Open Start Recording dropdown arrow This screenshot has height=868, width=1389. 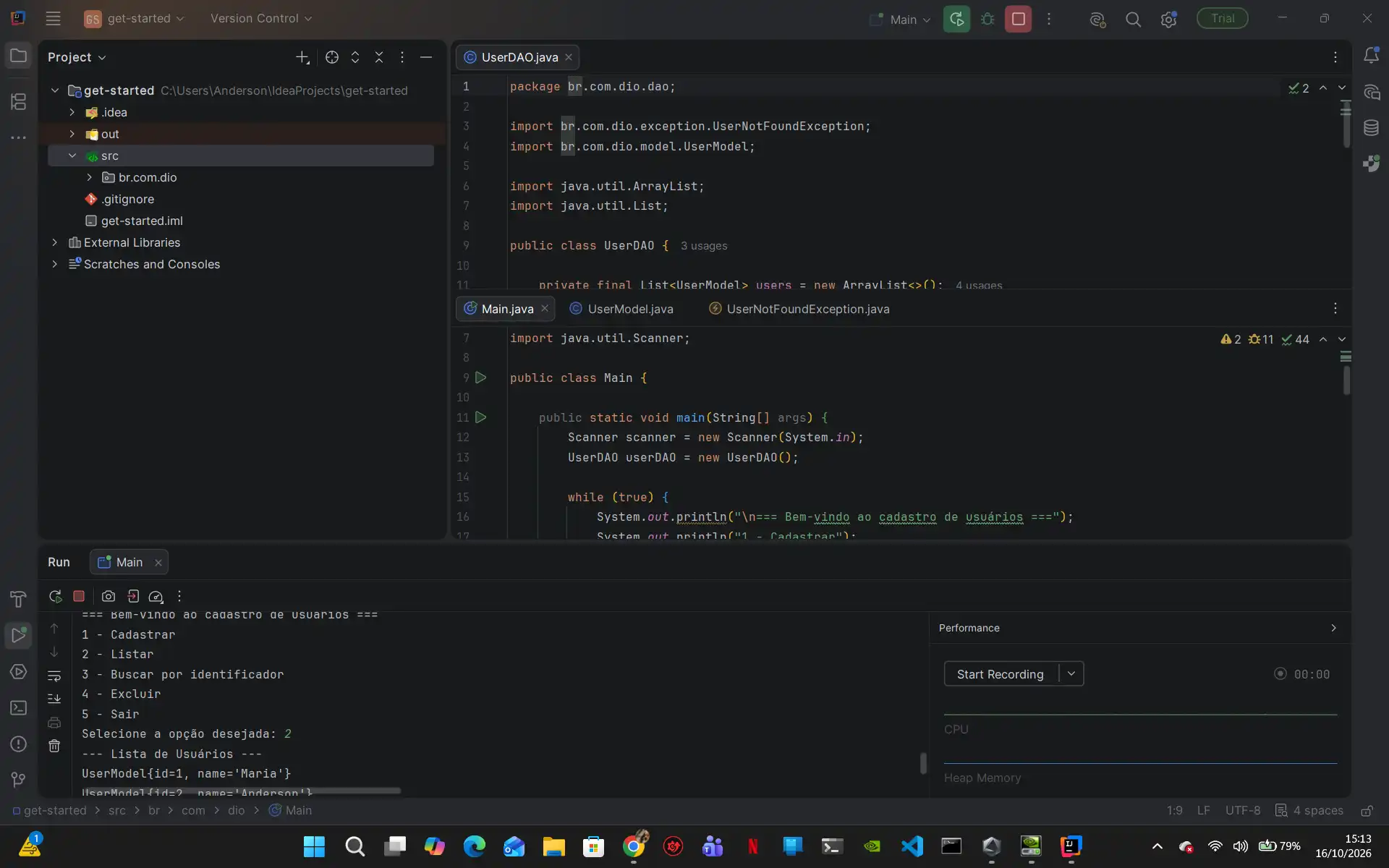(x=1071, y=673)
